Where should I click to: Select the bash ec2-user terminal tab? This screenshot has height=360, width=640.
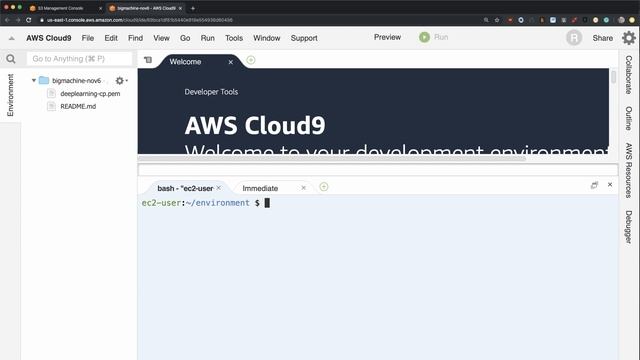pos(185,188)
